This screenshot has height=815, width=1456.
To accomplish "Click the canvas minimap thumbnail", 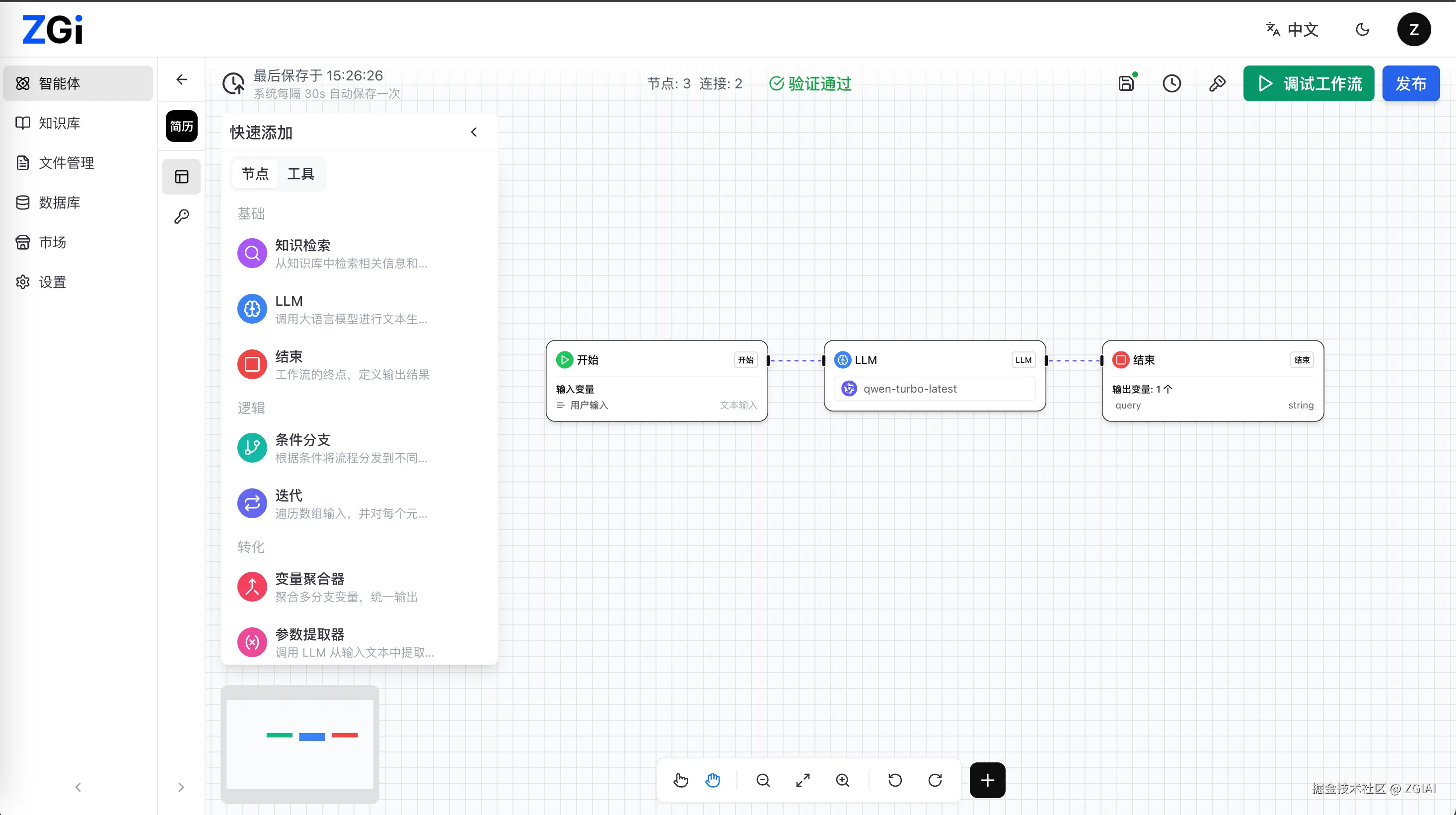I will tap(299, 744).
